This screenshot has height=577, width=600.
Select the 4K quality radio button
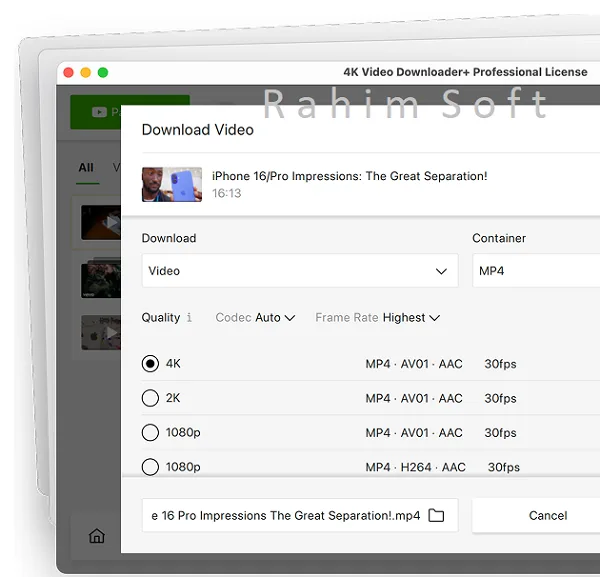150,363
